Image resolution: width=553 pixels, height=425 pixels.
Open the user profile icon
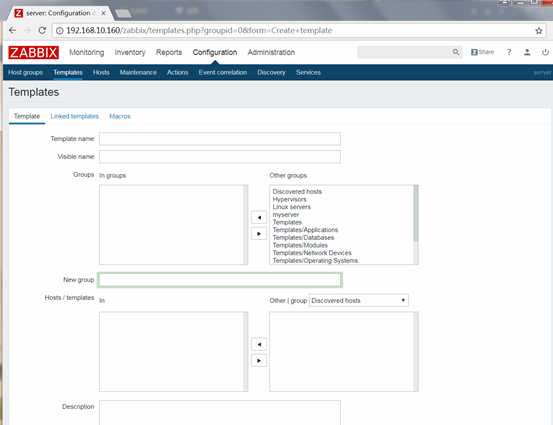(527, 52)
